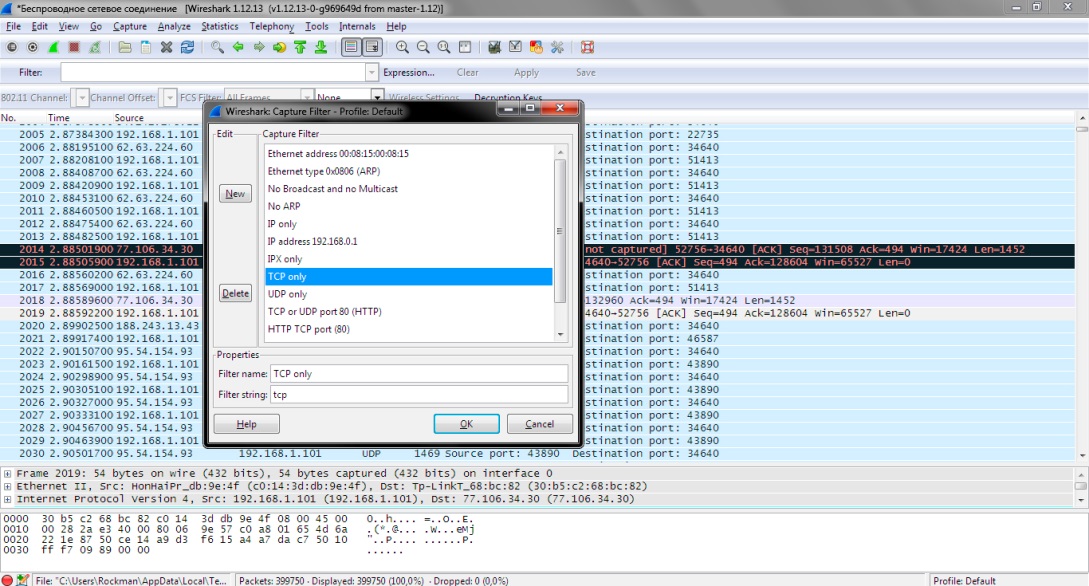Go to packet number icon
The image size is (1089, 586).
[x=279, y=47]
